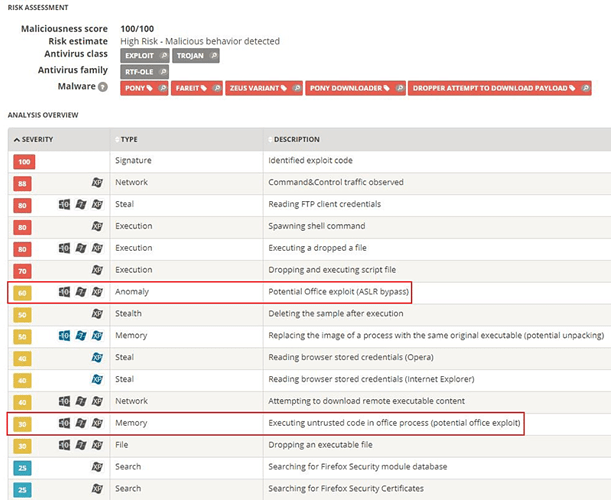Click the magnifier on the DROPPER ATTEMPT tag
Viewport: 611px width, 500px height.
pos(585,88)
